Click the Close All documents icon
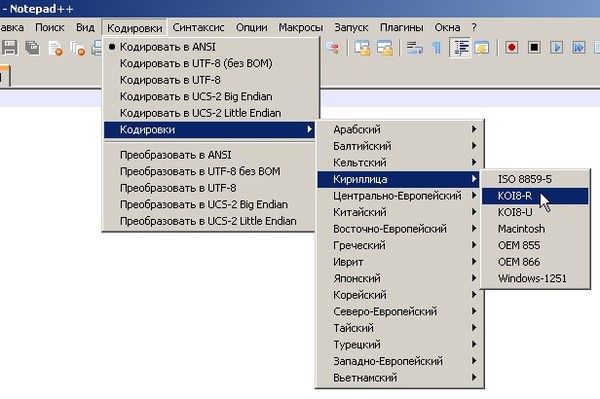600x399 pixels. 78,49
